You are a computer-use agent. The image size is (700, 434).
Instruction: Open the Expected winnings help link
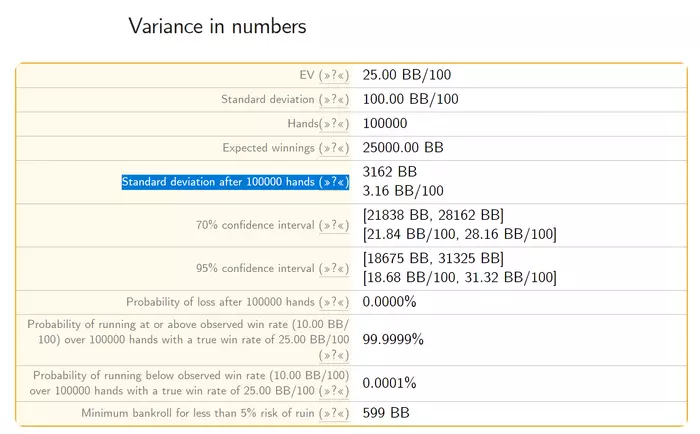pos(334,148)
